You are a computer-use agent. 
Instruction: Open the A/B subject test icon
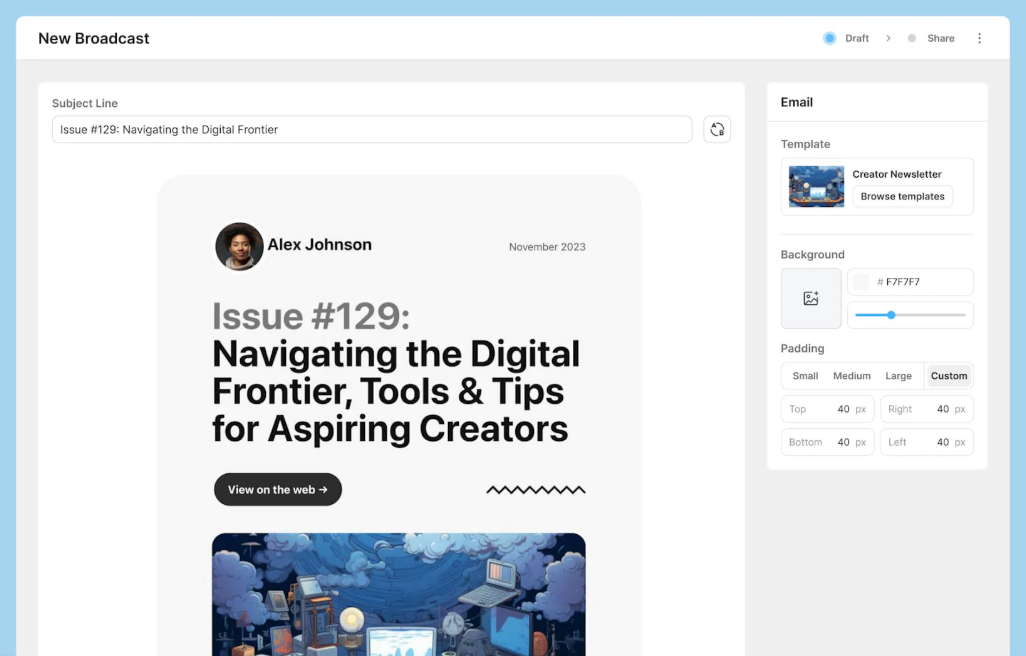click(x=716, y=129)
